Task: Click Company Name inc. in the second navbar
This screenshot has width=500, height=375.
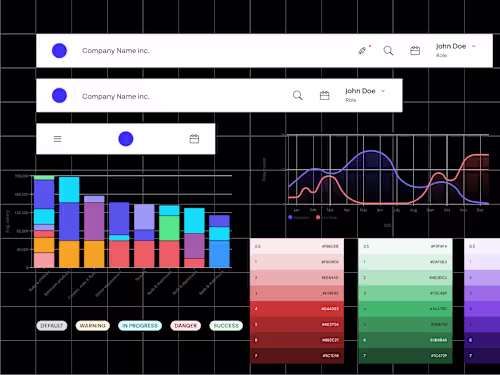Action: coord(116,96)
